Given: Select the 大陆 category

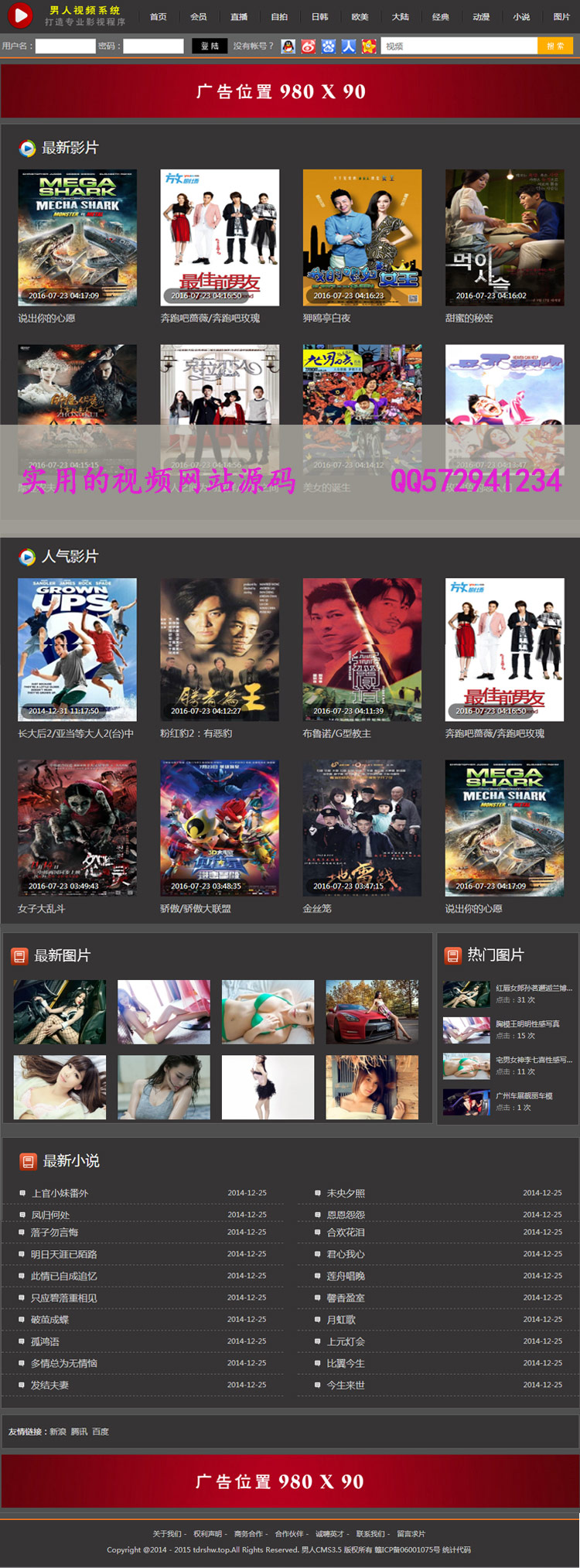Looking at the screenshot, I should [400, 16].
